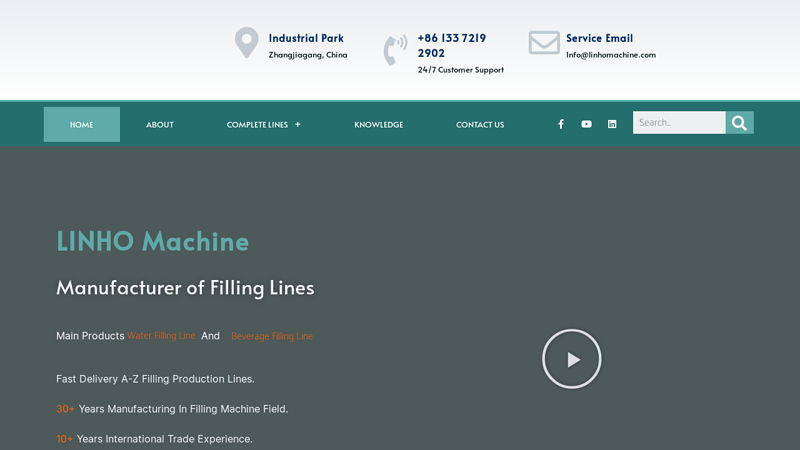
Task: Click the 30+ Years Manufacturing line
Action: point(172,409)
